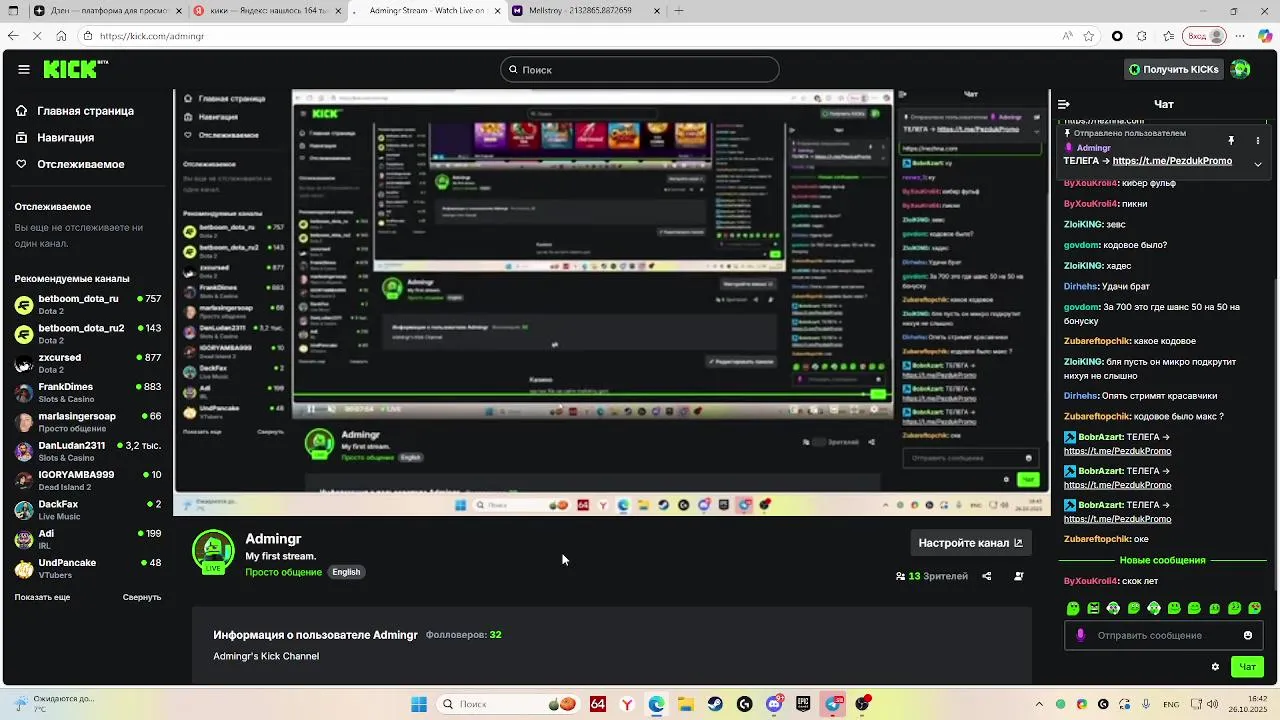Click the share stream icon
Screen dimensions: 1280x720
point(987,576)
